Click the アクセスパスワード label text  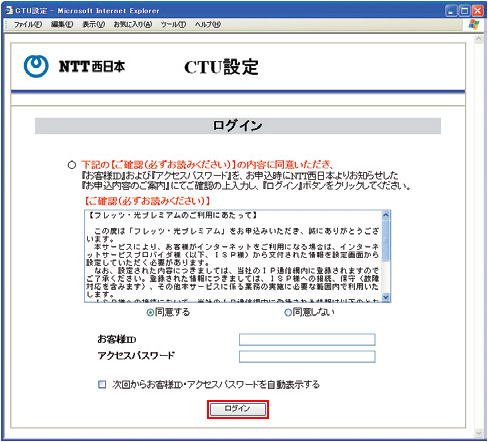point(136,356)
